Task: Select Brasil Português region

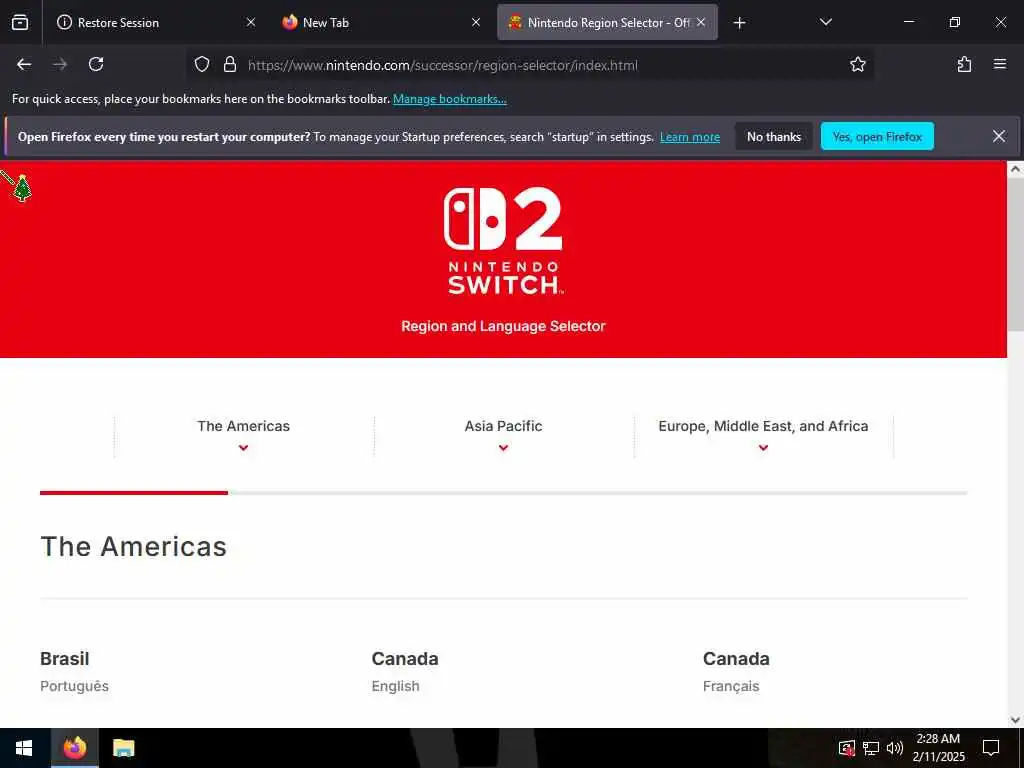Action: click(74, 671)
